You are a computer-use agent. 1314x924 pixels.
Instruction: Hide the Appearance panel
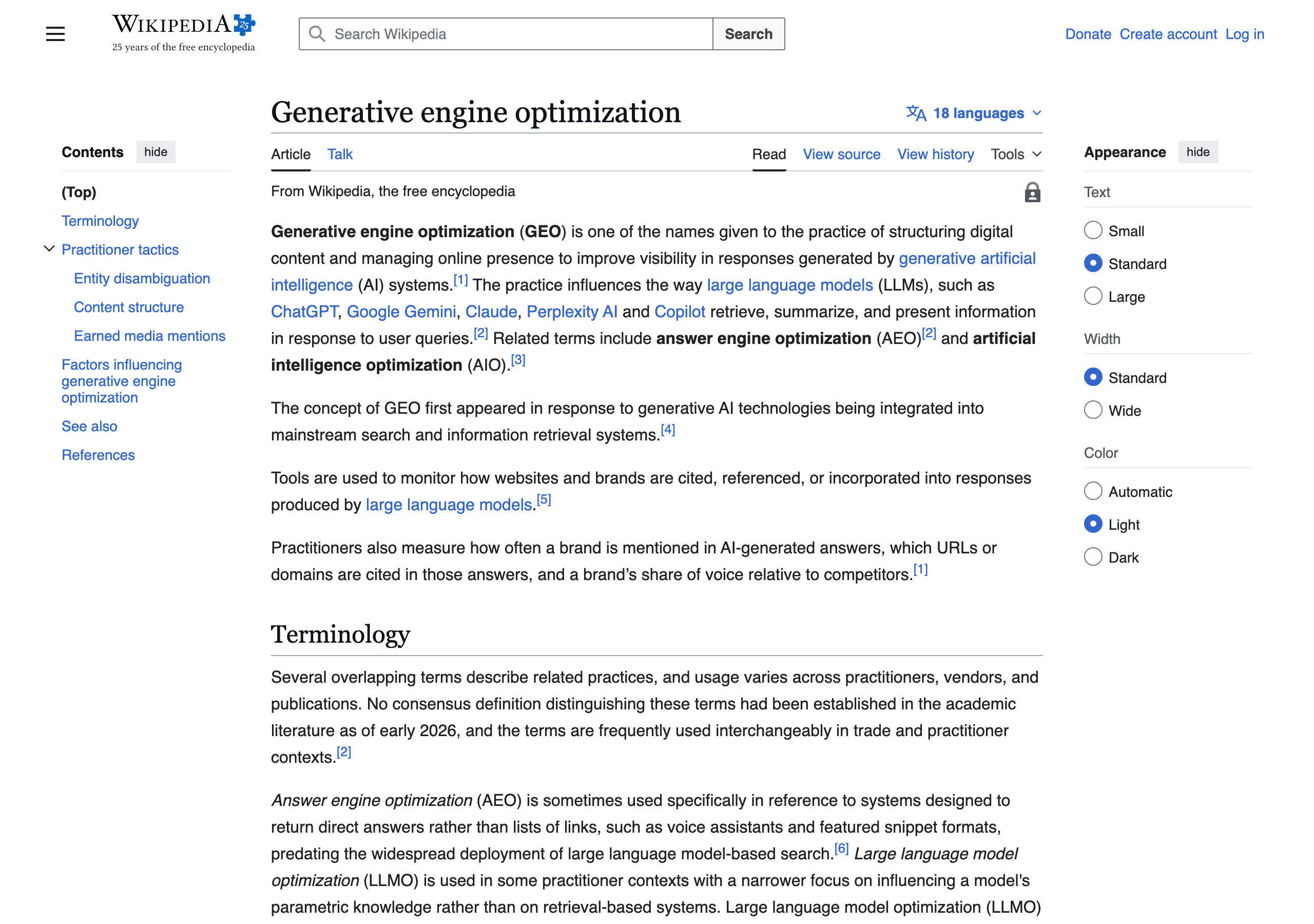1197,152
